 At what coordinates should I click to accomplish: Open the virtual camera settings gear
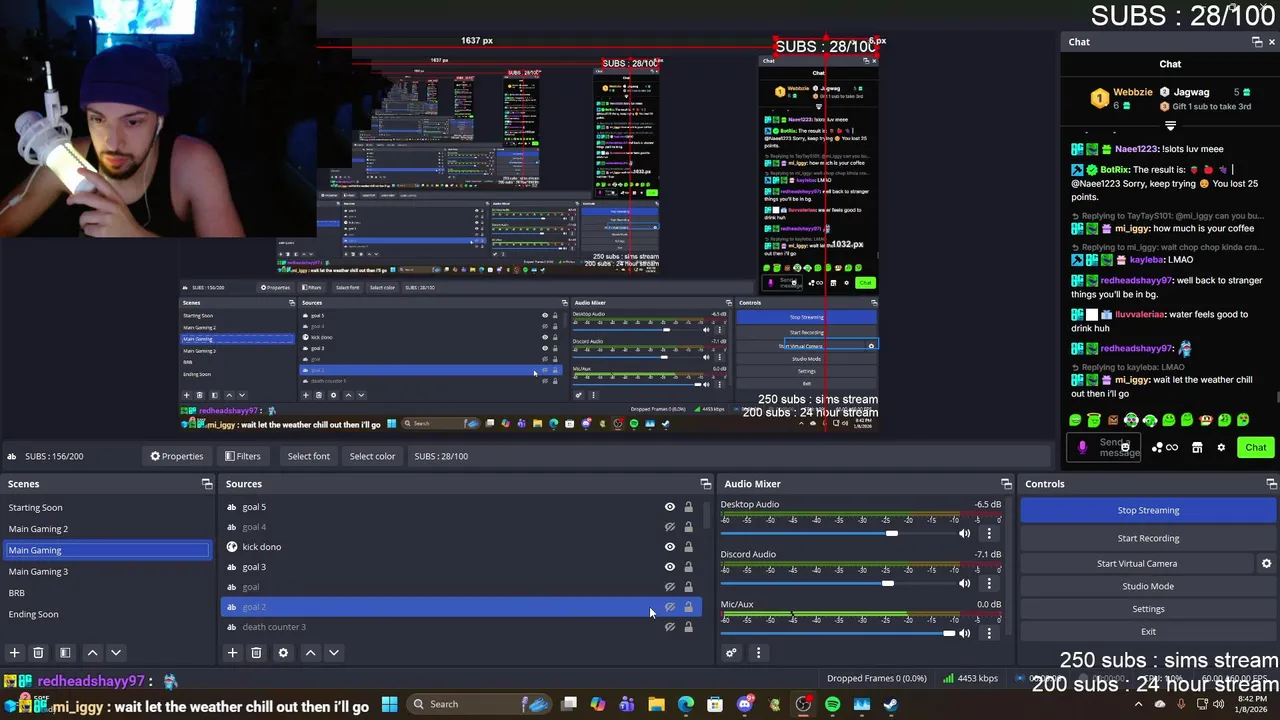(x=1266, y=563)
